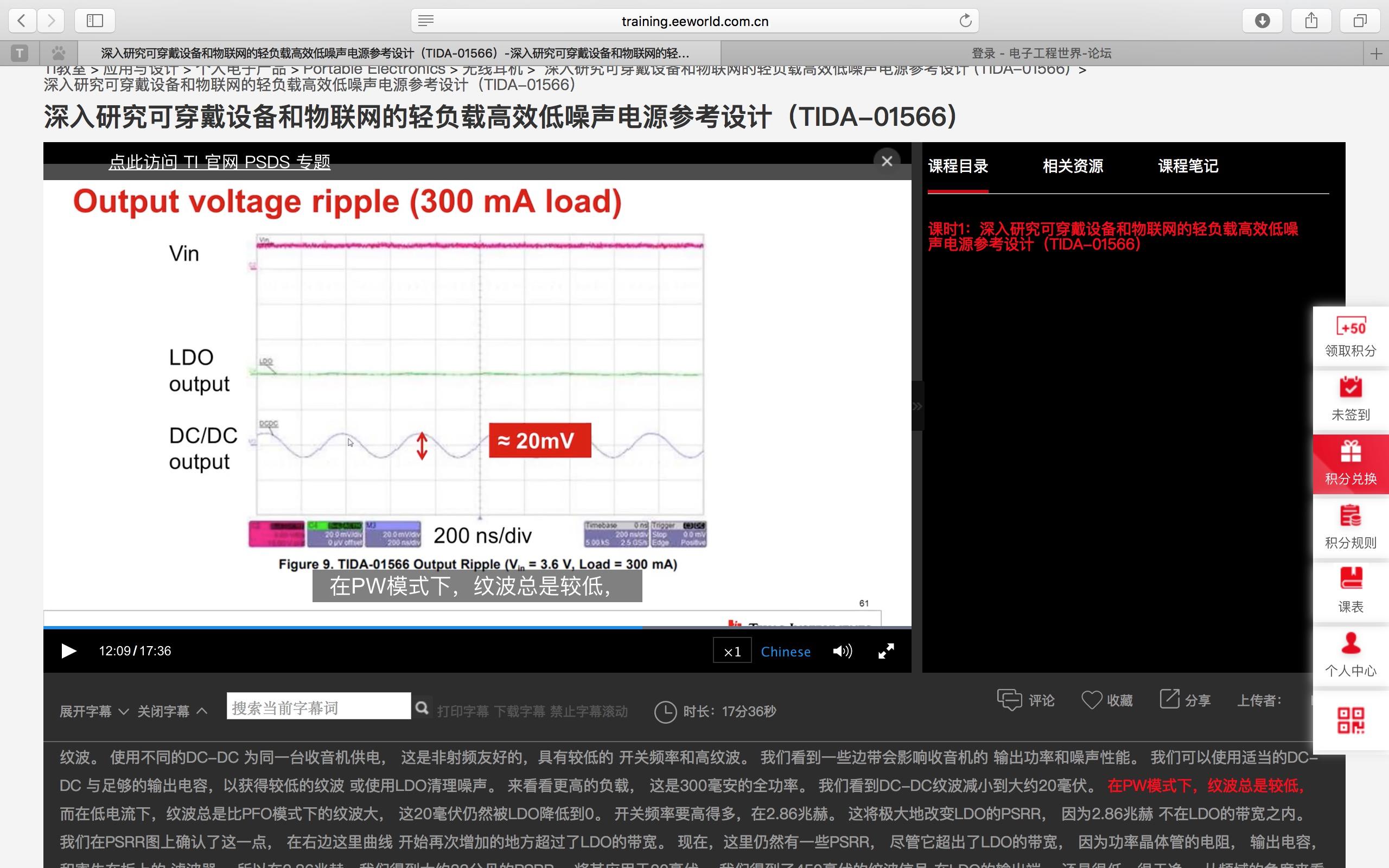
Task: Enter fullscreen video mode
Action: (x=885, y=651)
